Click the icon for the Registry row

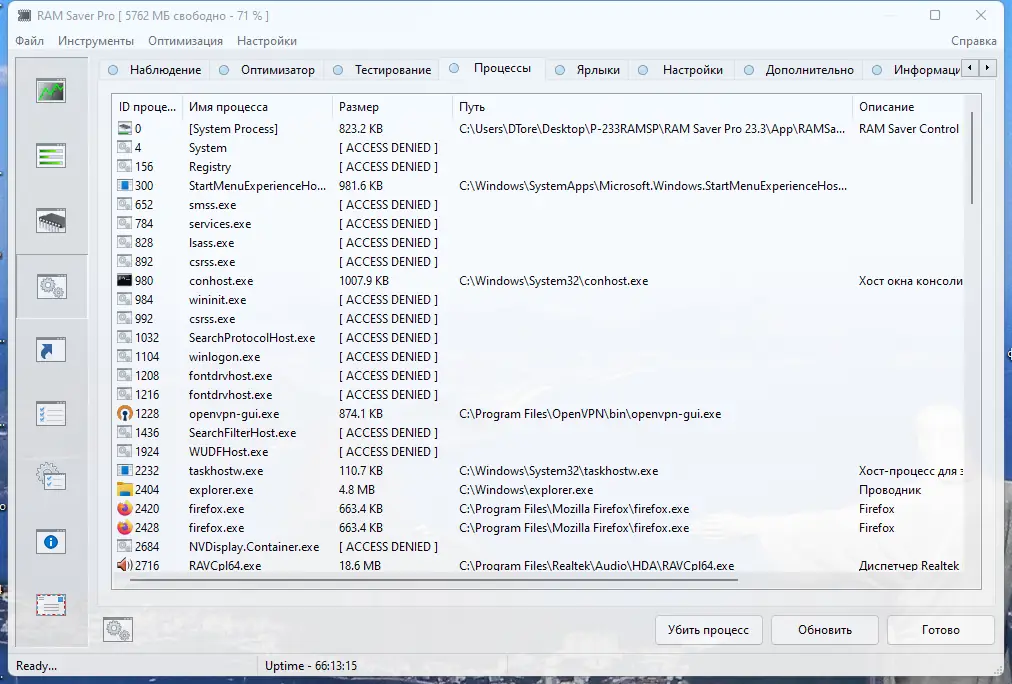(125, 166)
